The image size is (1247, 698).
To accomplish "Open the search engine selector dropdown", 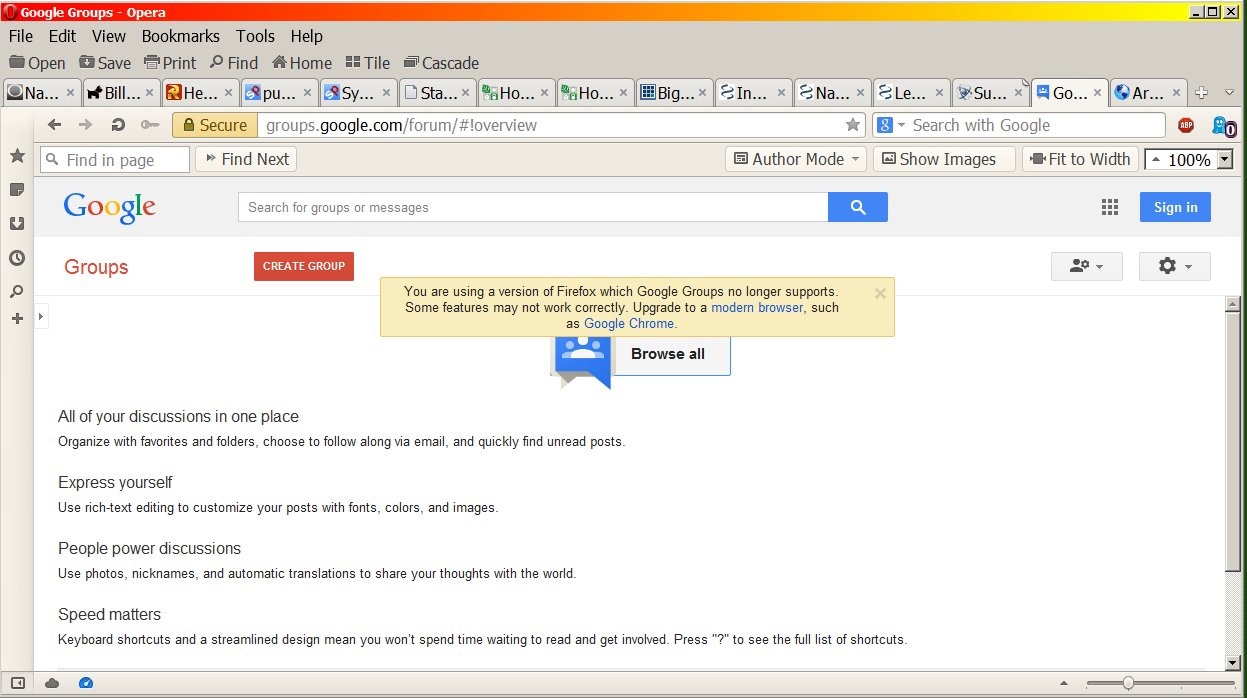I will tap(891, 125).
